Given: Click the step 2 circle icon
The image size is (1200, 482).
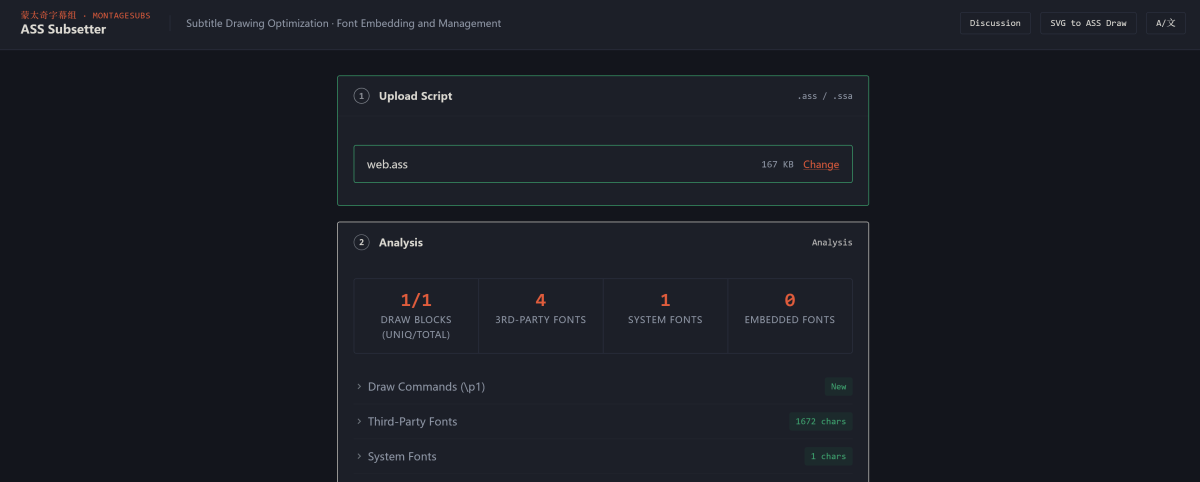Looking at the screenshot, I should tap(361, 242).
